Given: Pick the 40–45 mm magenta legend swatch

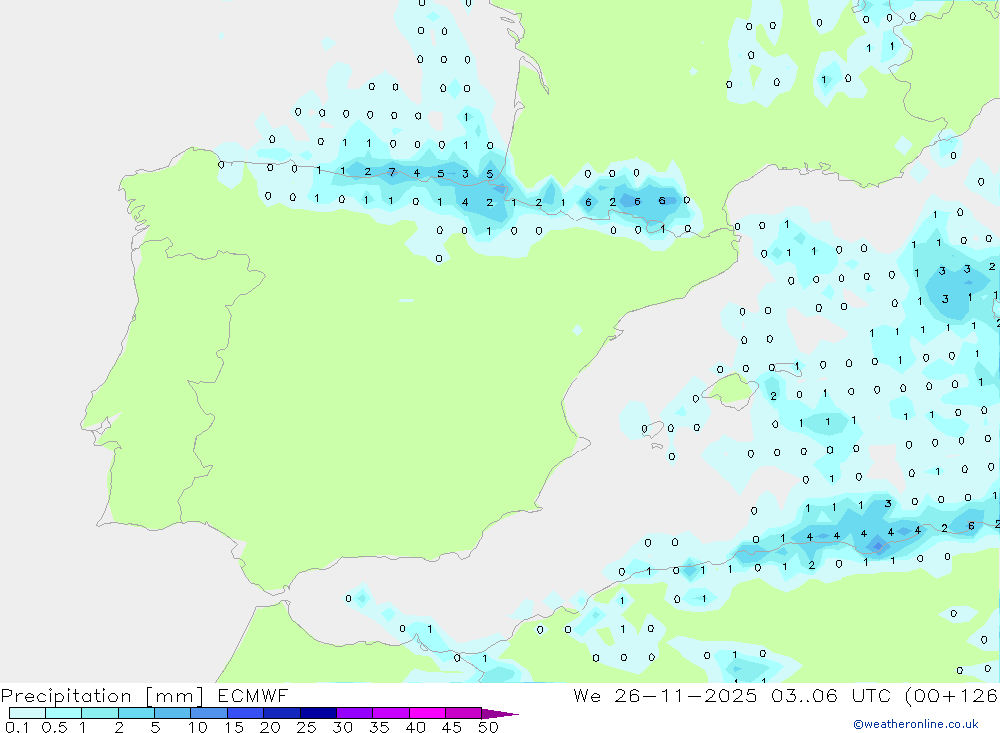Looking at the screenshot, I should point(427,713).
